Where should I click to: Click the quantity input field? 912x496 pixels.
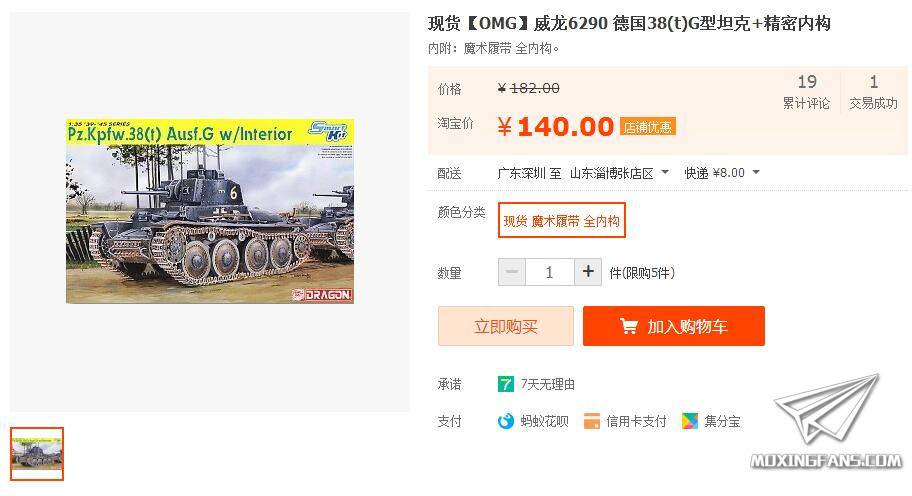[x=550, y=272]
